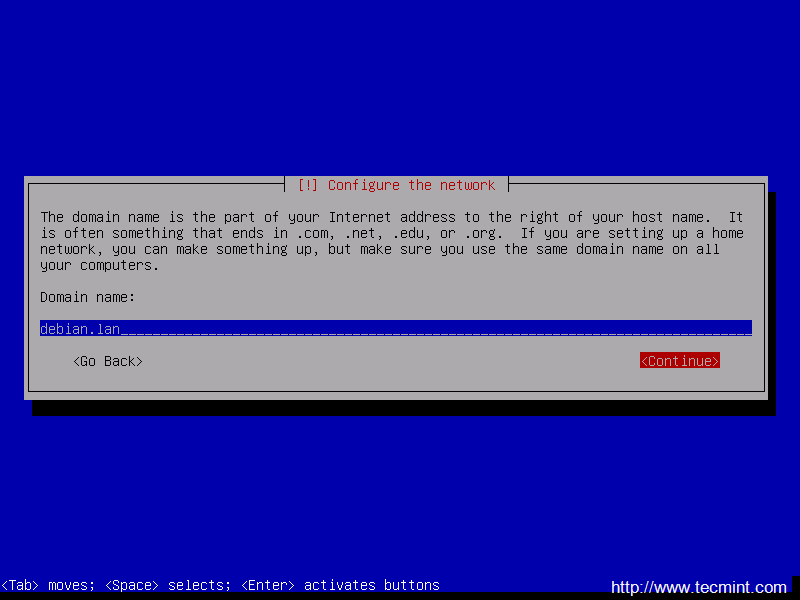This screenshot has height=600, width=800.
Task: Open the tecmint.com watermark link
Action: (698, 587)
